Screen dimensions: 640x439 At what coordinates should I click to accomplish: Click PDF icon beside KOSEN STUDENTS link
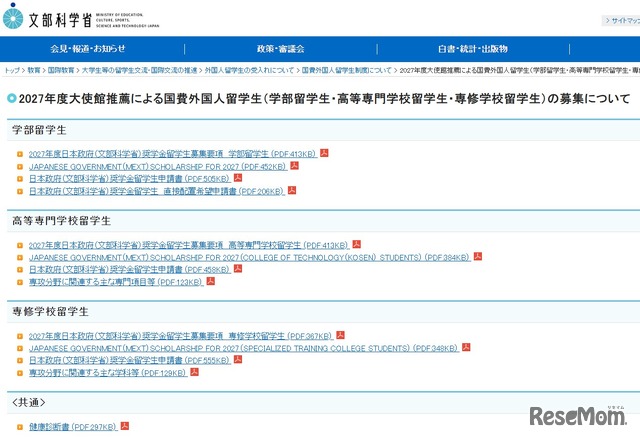click(x=478, y=256)
